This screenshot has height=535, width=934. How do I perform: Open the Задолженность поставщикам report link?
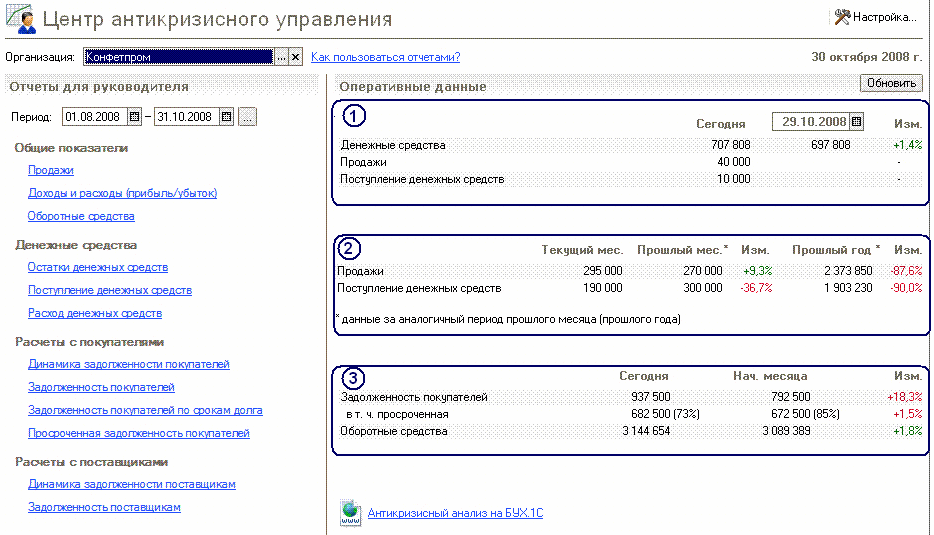(x=104, y=508)
